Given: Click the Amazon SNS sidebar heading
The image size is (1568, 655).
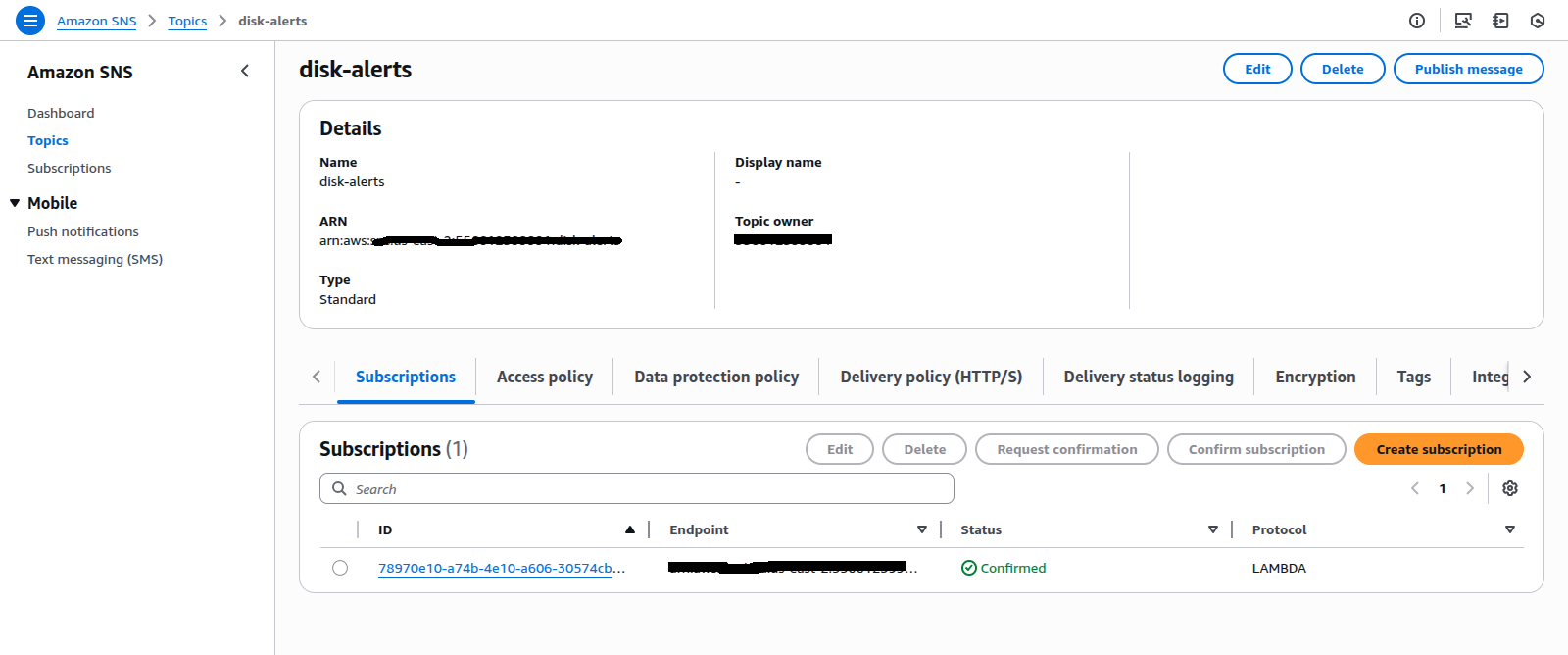Looking at the screenshot, I should (x=80, y=72).
